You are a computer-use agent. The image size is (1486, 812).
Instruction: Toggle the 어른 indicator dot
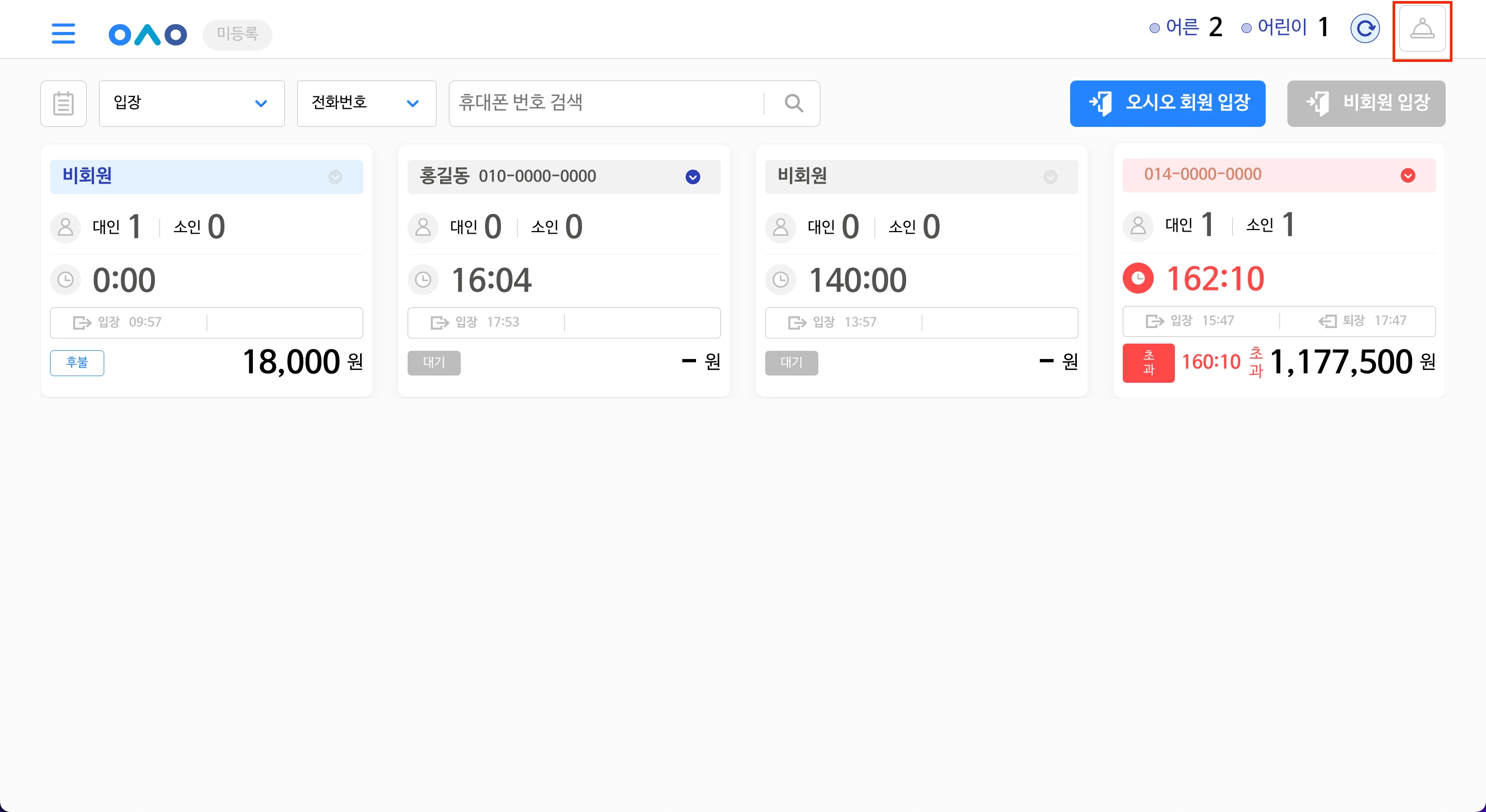click(x=1154, y=28)
